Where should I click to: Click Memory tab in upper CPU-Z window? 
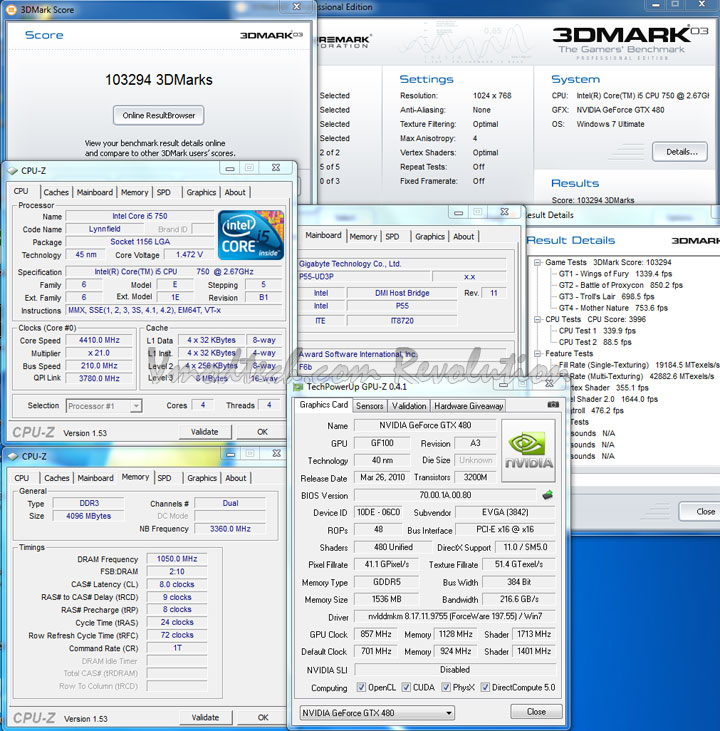pyautogui.click(x=134, y=192)
